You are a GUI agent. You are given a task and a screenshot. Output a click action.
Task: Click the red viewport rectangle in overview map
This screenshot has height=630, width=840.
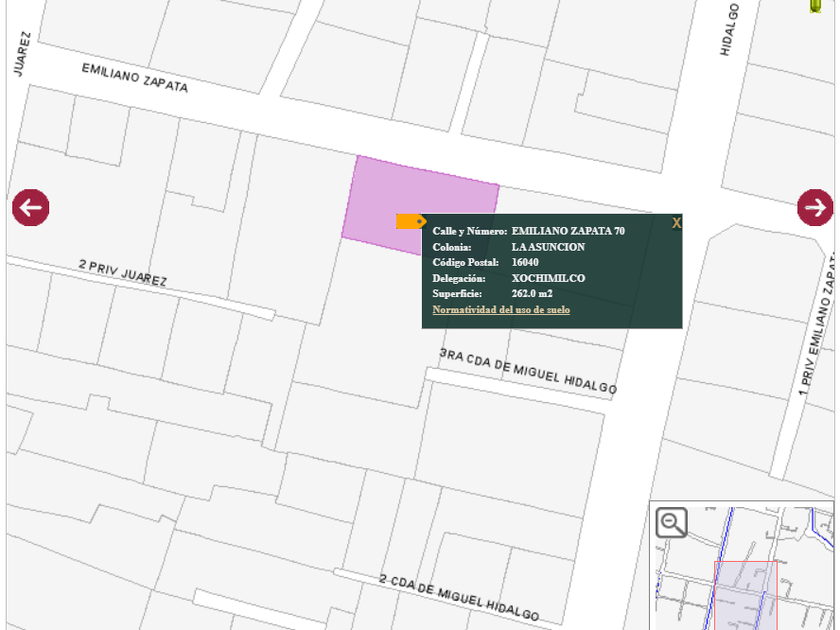click(745, 594)
